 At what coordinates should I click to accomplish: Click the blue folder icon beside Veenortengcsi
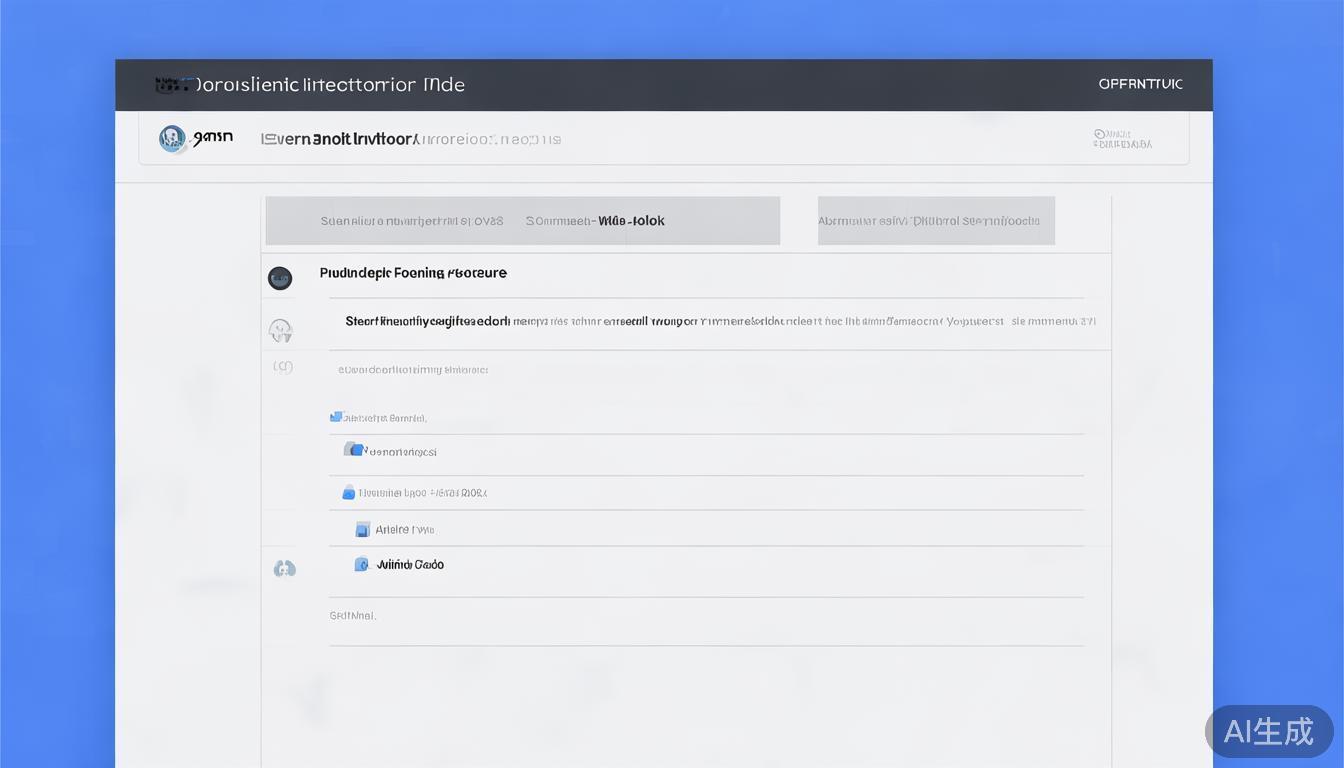(354, 450)
